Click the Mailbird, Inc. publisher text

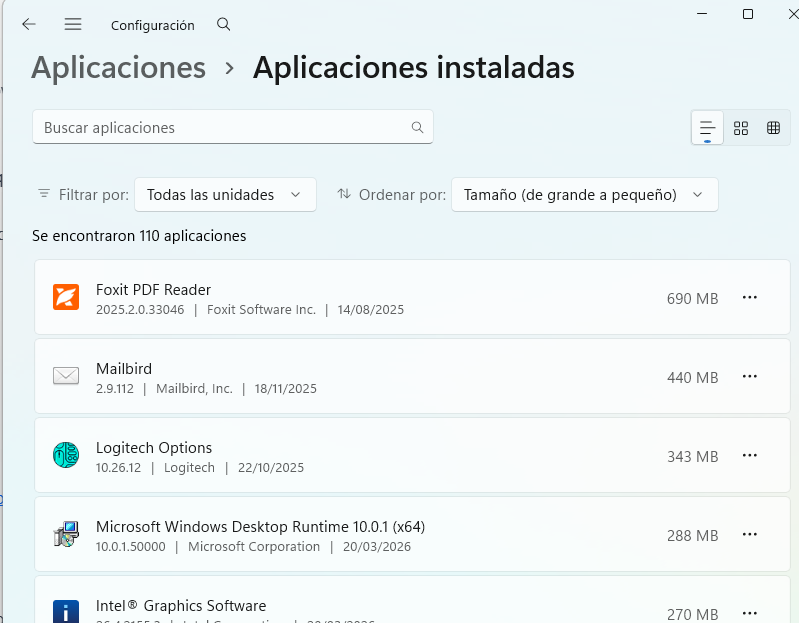[194, 389]
